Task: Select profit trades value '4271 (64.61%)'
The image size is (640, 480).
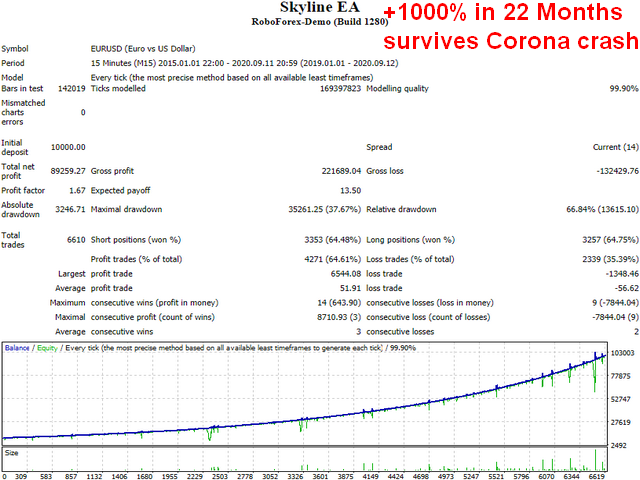Action: (x=333, y=259)
